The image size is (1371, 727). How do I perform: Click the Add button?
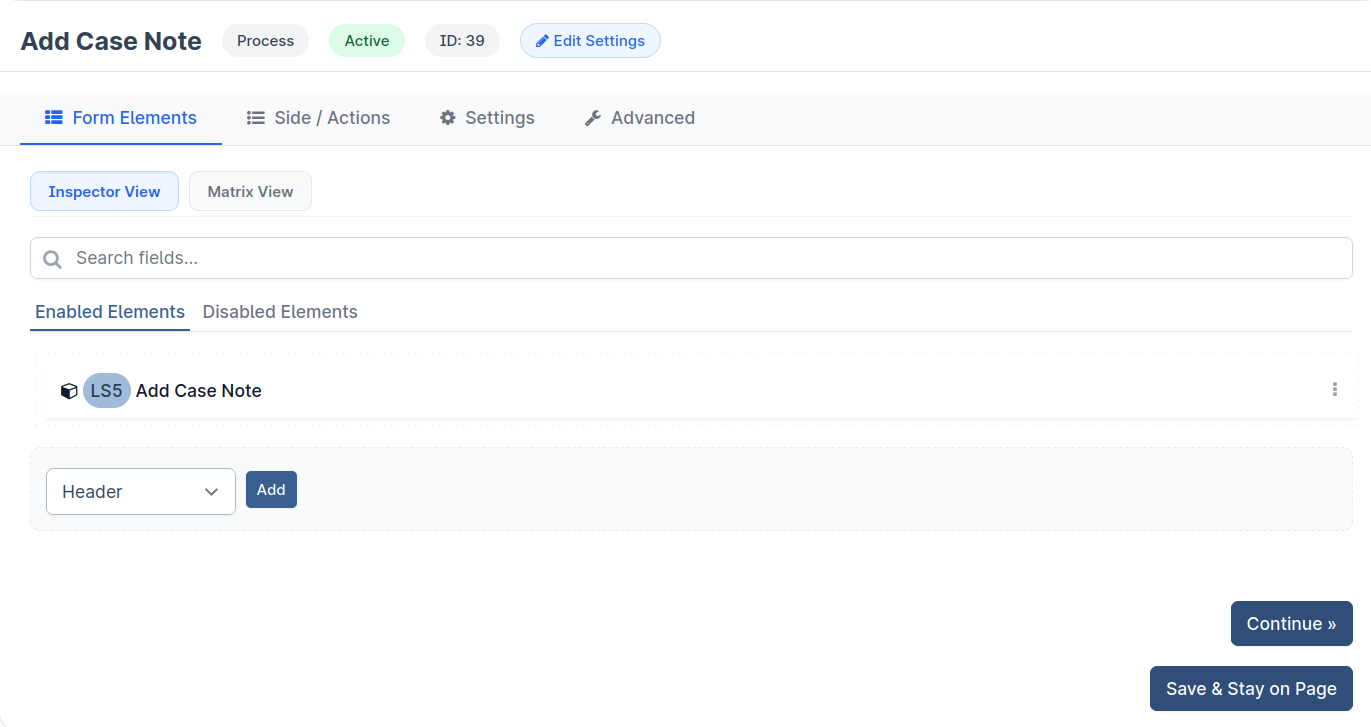(x=271, y=490)
